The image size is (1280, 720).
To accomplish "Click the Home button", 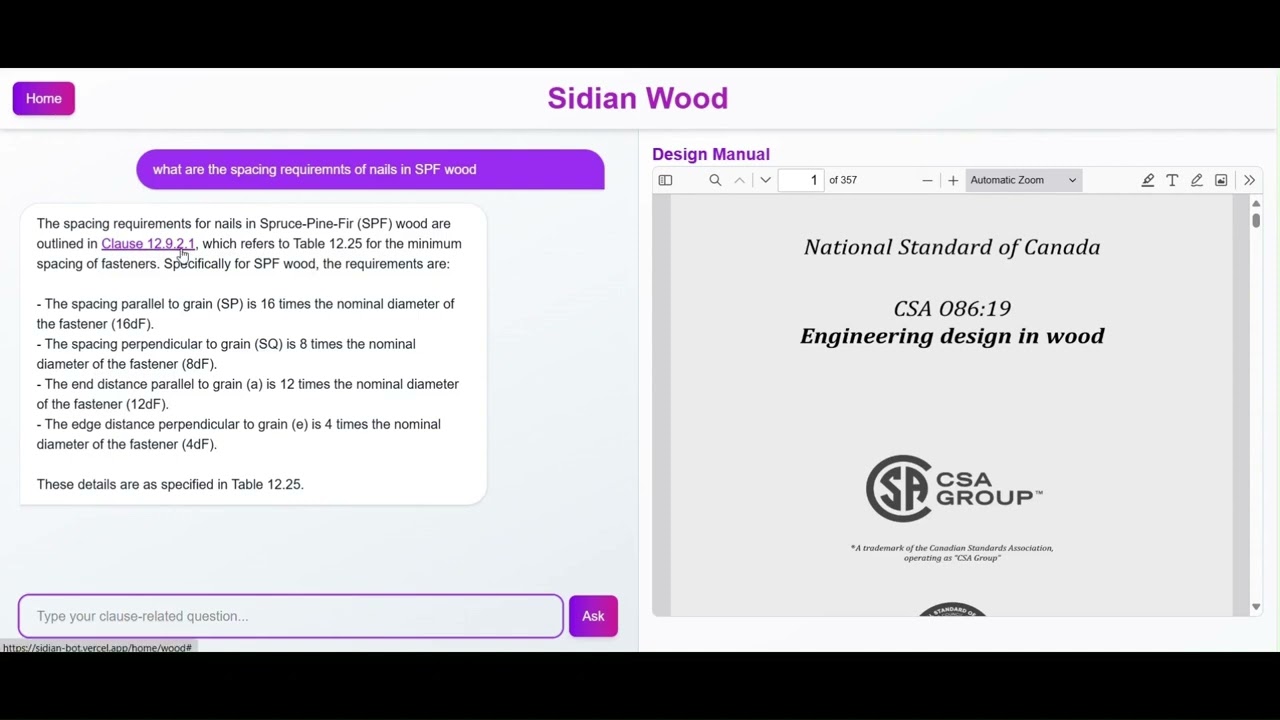I will coord(44,98).
